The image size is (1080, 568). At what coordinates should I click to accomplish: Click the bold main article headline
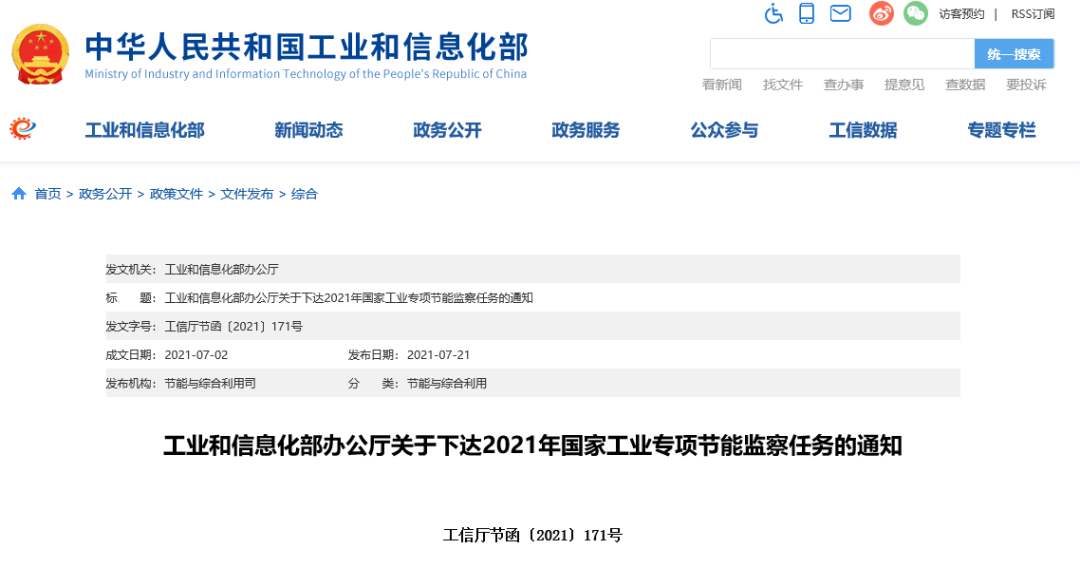coord(532,445)
